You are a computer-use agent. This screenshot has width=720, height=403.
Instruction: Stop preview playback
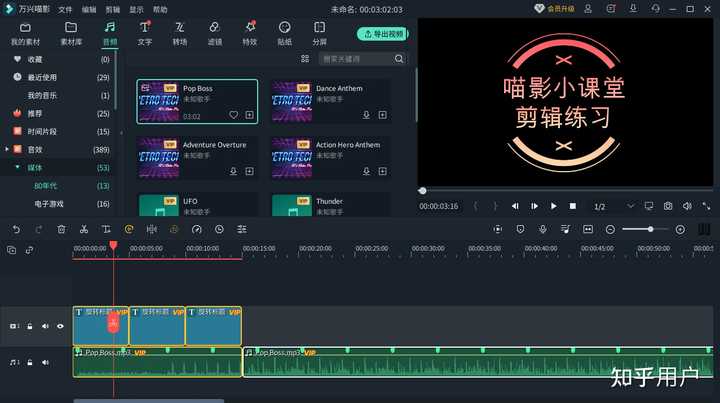pyautogui.click(x=573, y=206)
